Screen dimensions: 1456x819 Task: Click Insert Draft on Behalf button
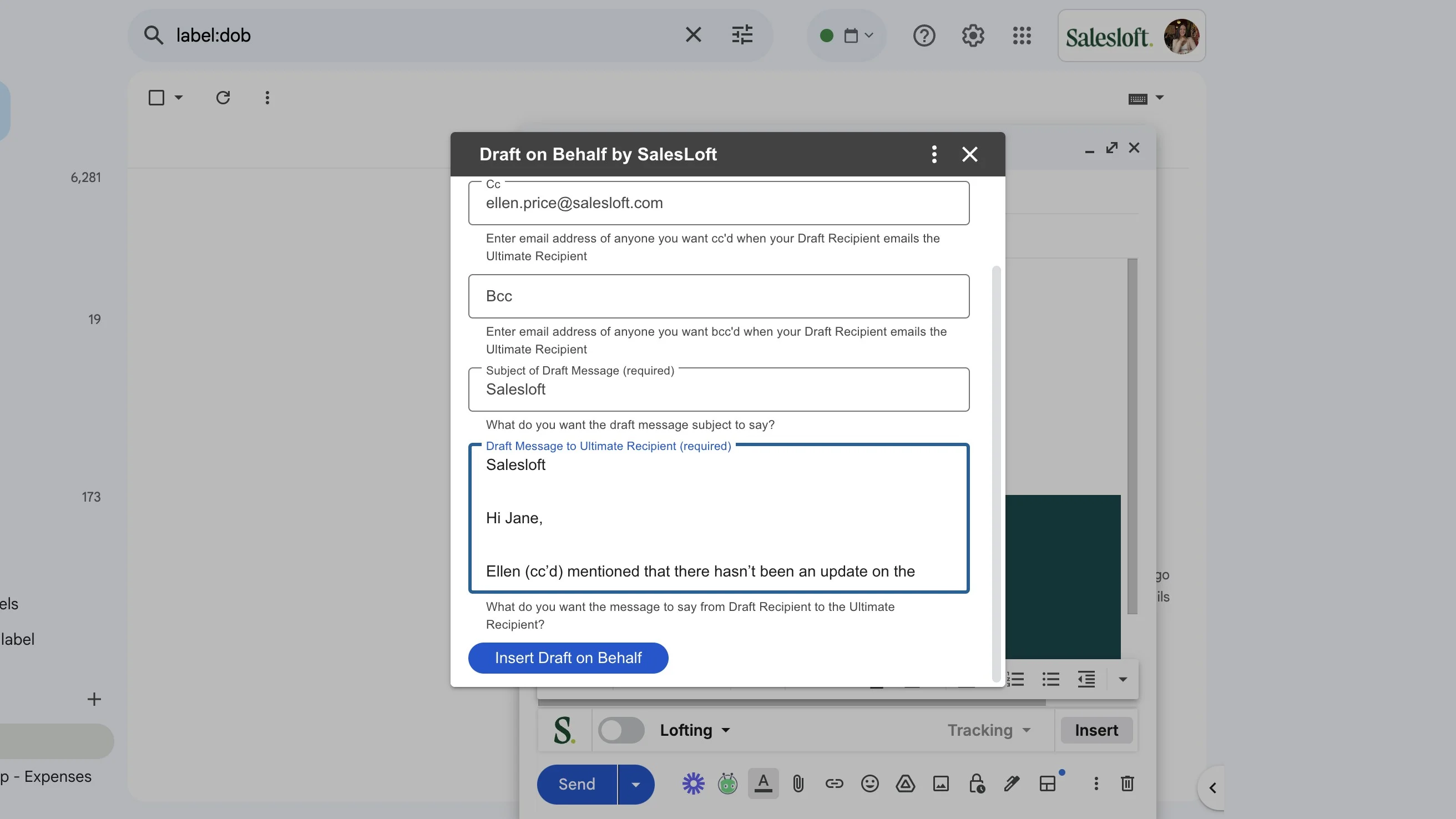coord(568,658)
